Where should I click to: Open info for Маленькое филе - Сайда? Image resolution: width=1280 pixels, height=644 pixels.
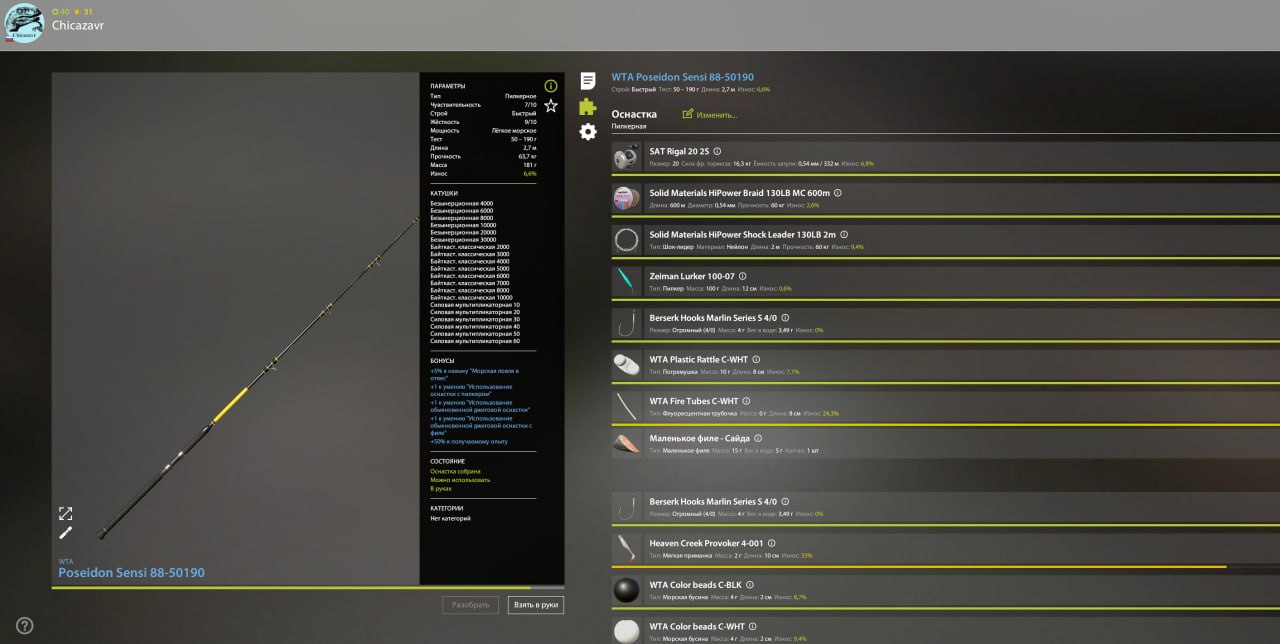[x=758, y=438]
